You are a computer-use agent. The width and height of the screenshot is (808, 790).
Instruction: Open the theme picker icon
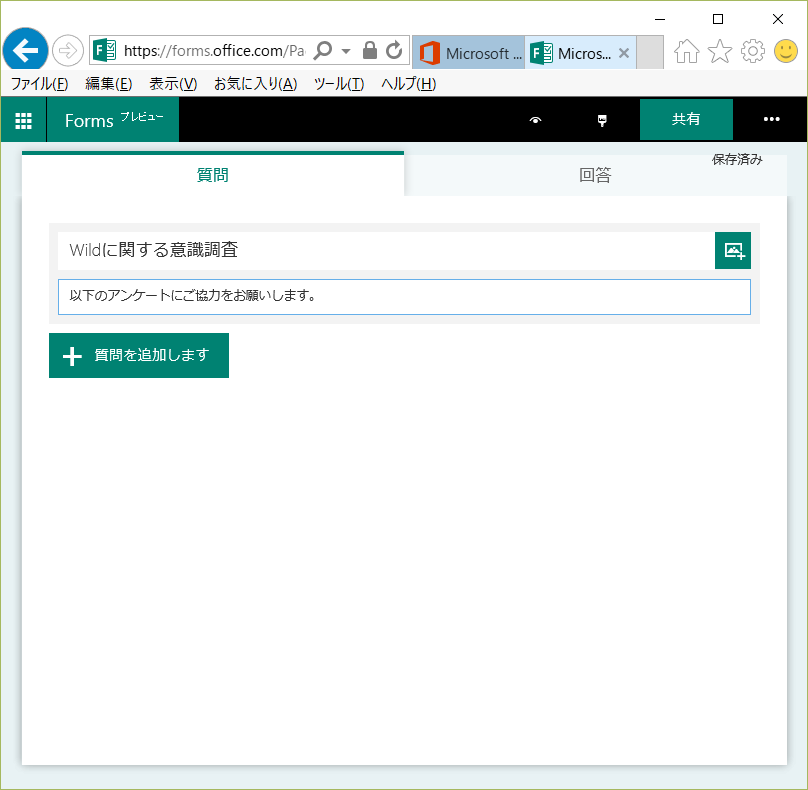[601, 120]
